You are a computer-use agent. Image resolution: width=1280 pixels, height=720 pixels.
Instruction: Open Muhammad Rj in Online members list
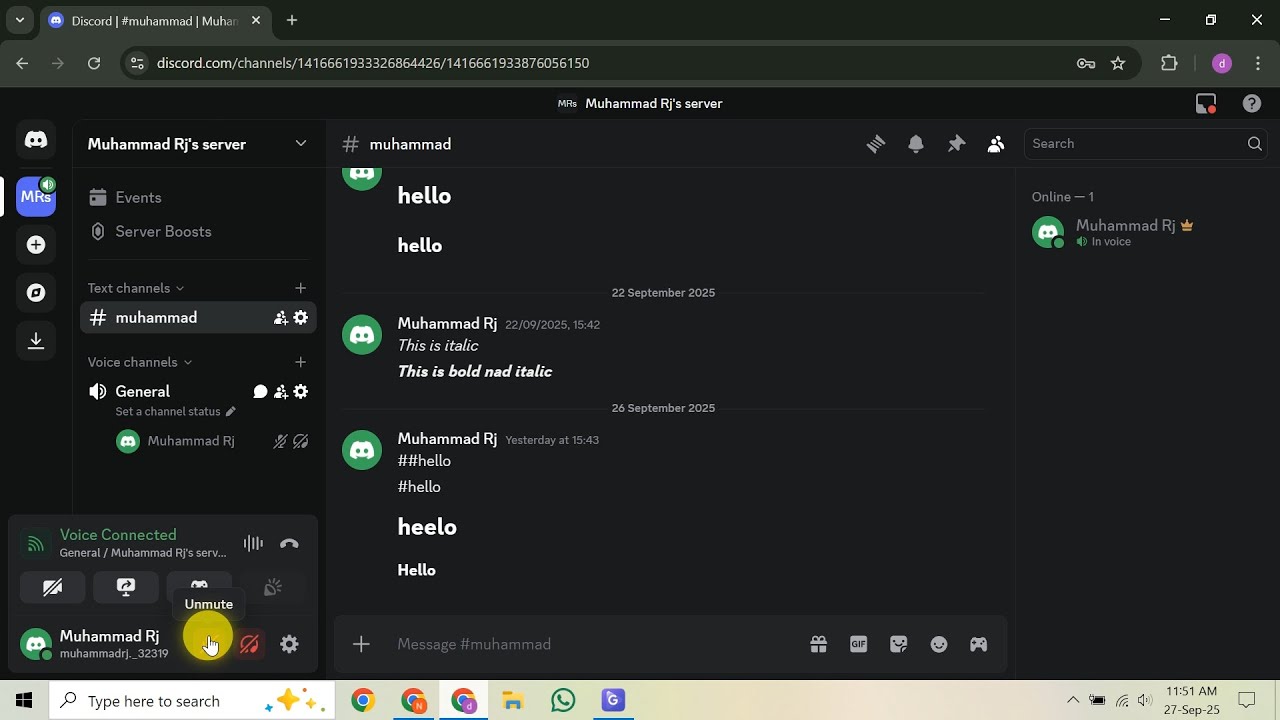pos(1146,232)
